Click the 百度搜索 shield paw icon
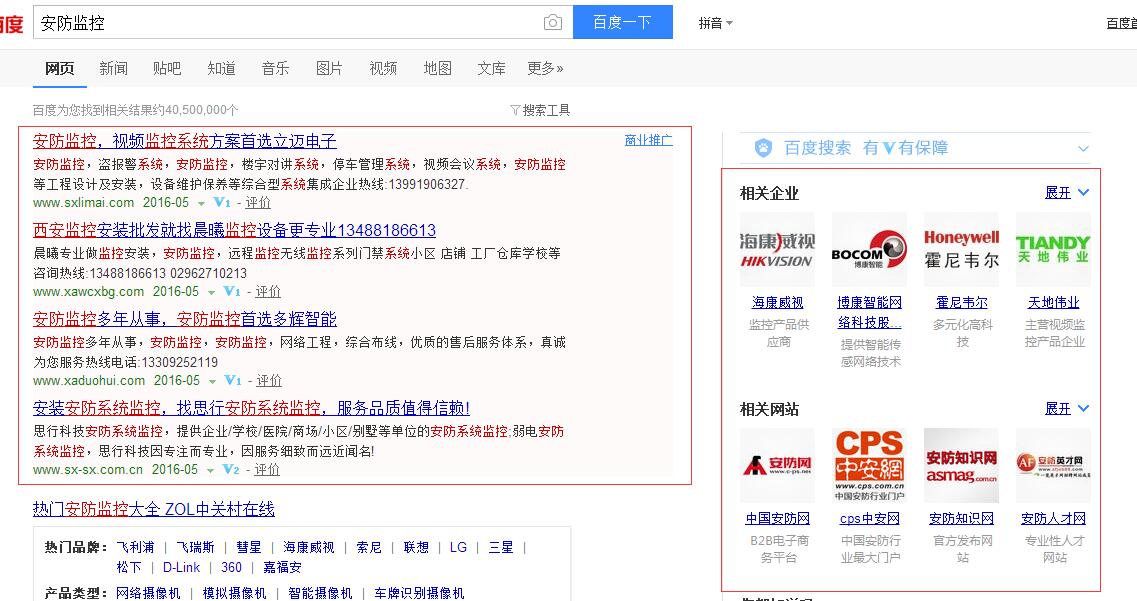The height and width of the screenshot is (601, 1137). point(763,148)
